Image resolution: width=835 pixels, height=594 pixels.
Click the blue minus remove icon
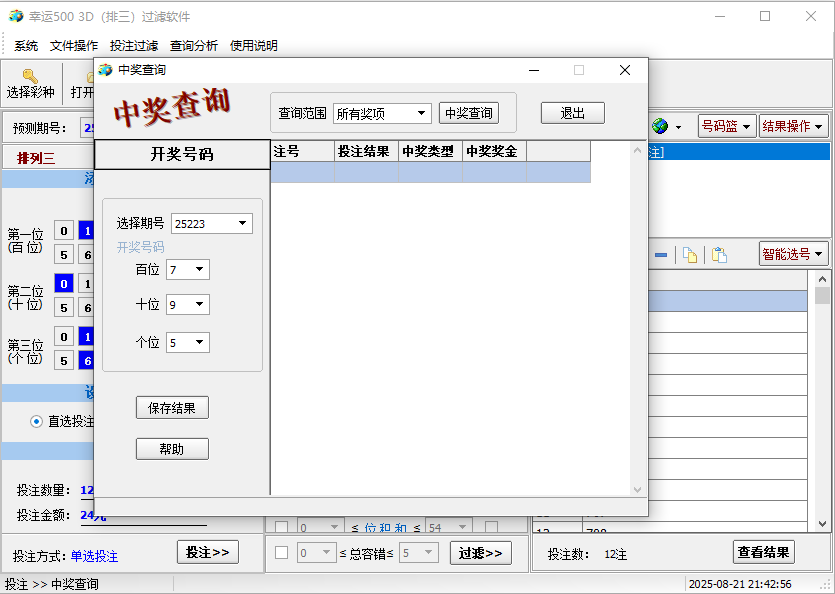click(661, 255)
